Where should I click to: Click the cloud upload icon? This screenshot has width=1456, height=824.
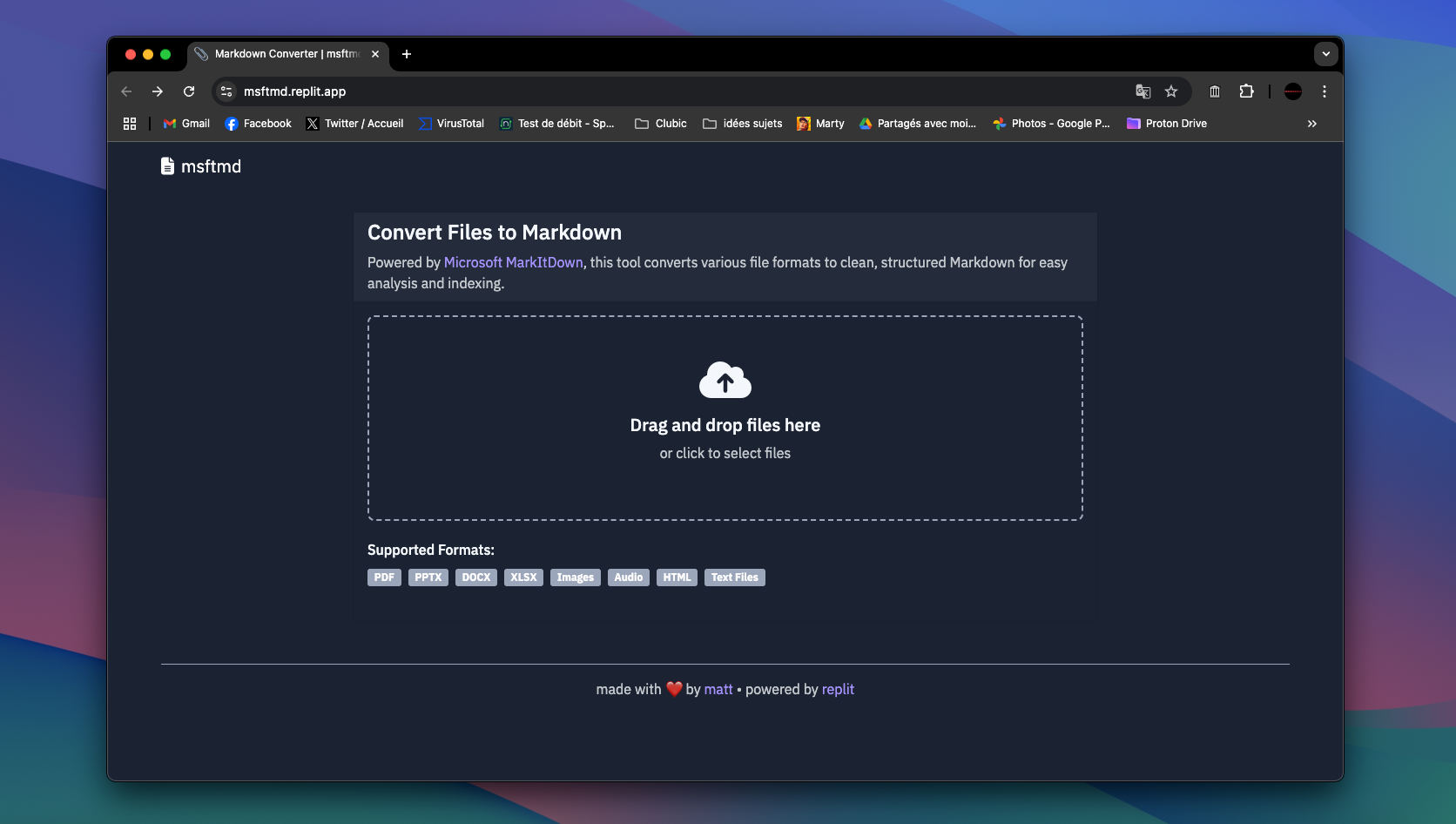click(725, 380)
